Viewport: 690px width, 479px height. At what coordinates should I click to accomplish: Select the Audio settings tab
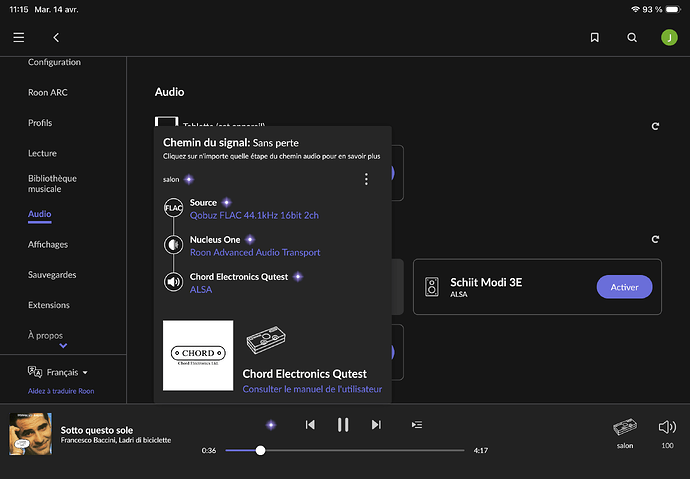pyautogui.click(x=40, y=214)
